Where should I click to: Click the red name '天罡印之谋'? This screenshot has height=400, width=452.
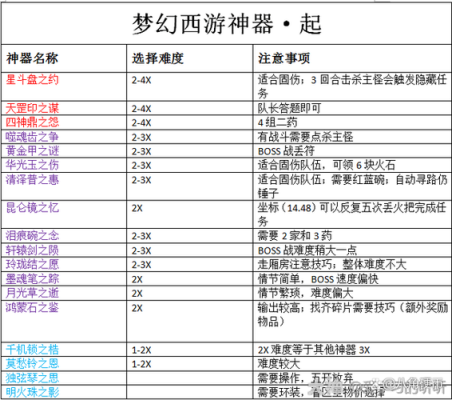(x=32, y=108)
